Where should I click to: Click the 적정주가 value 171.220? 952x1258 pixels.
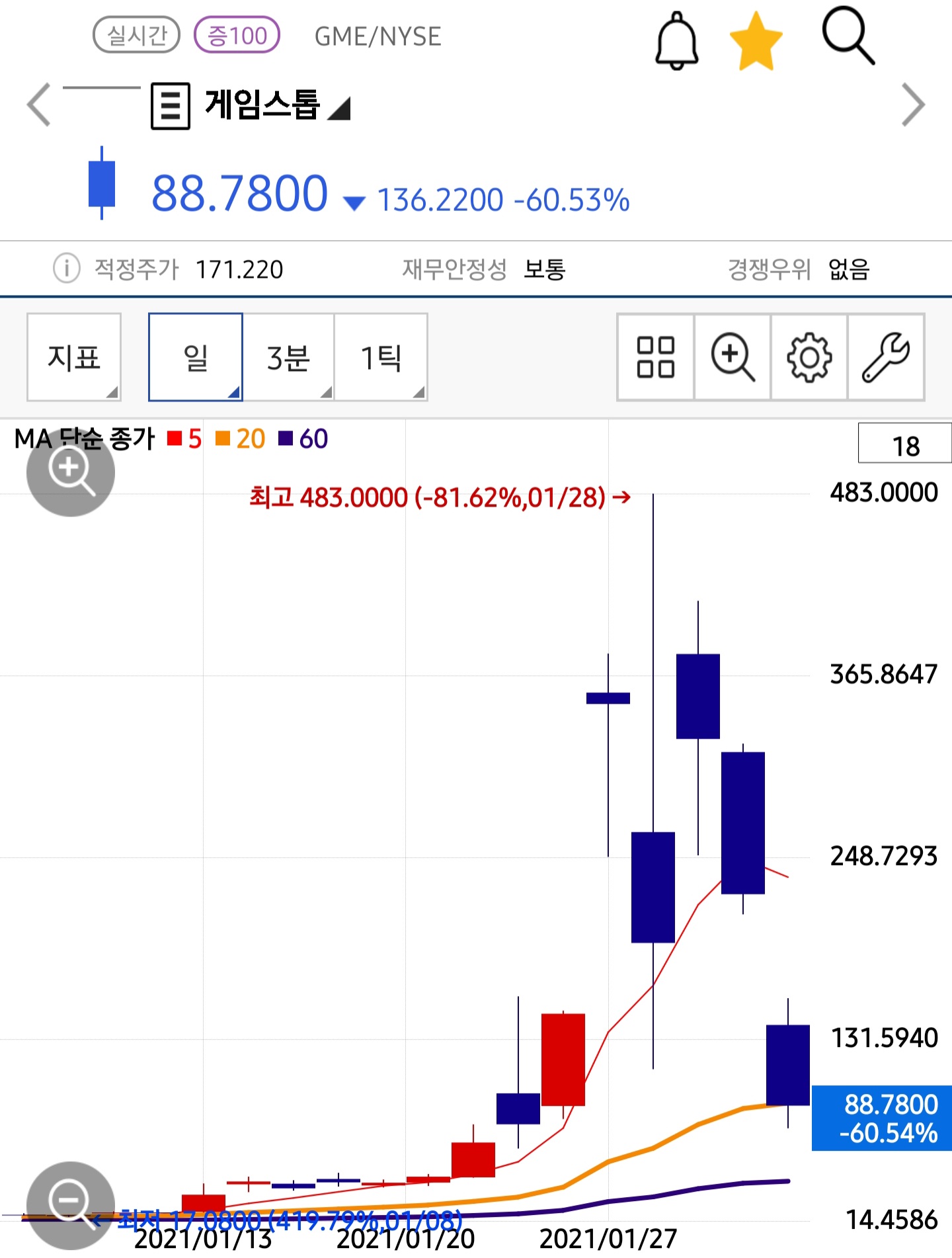tap(239, 269)
